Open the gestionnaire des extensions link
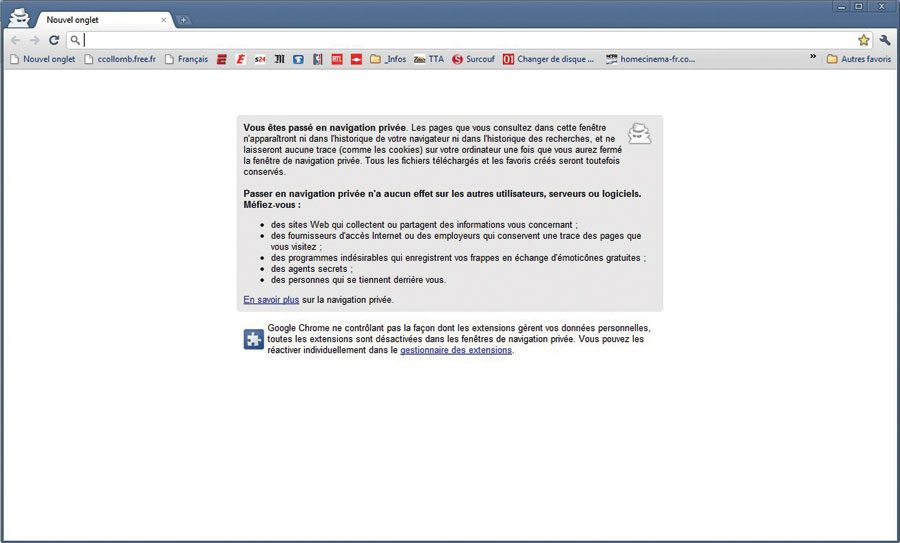Viewport: 900px width, 543px height. (456, 350)
